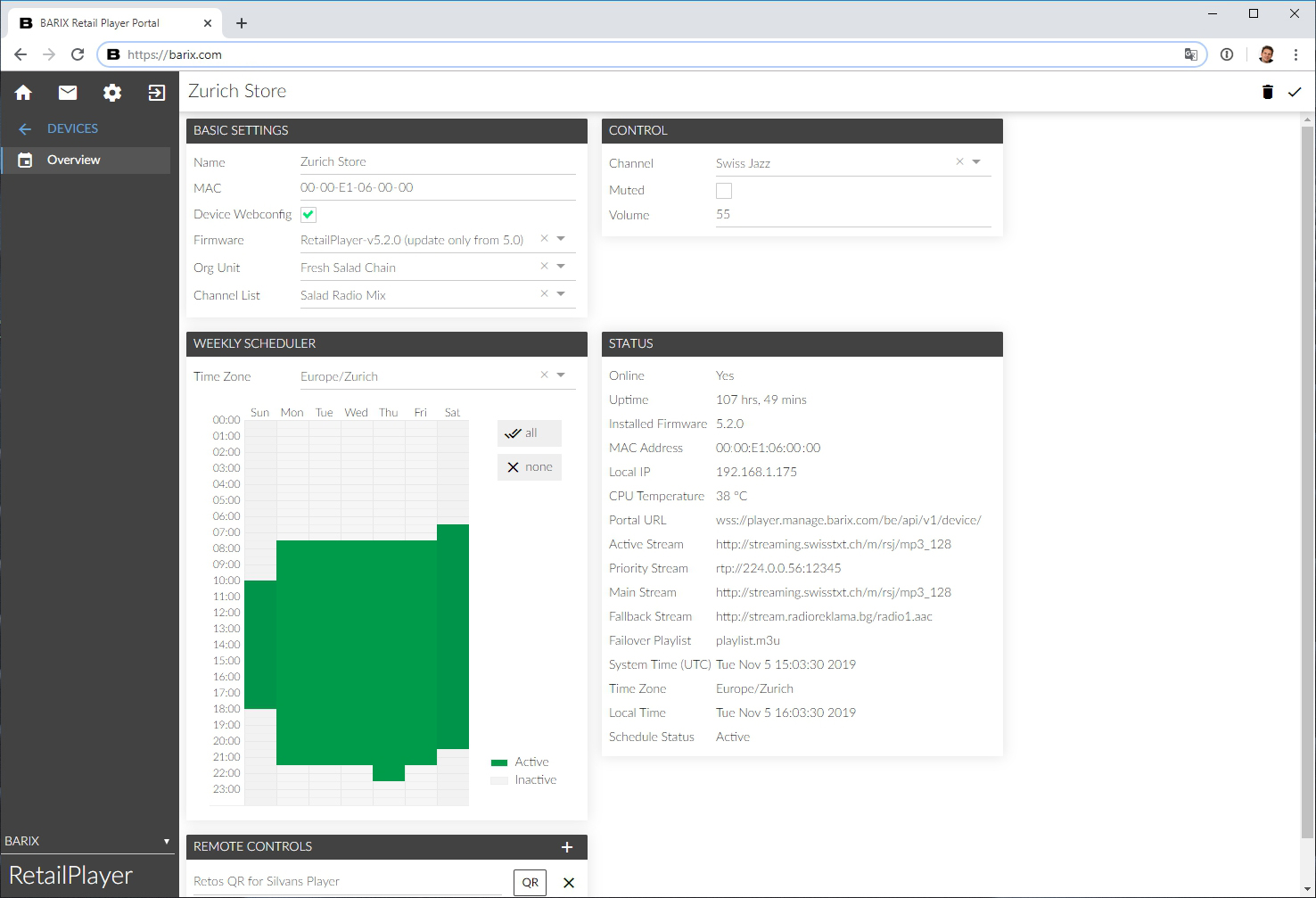
Task: Open the Channel dropdown showing Swiss Jazz
Action: pyautogui.click(x=976, y=161)
